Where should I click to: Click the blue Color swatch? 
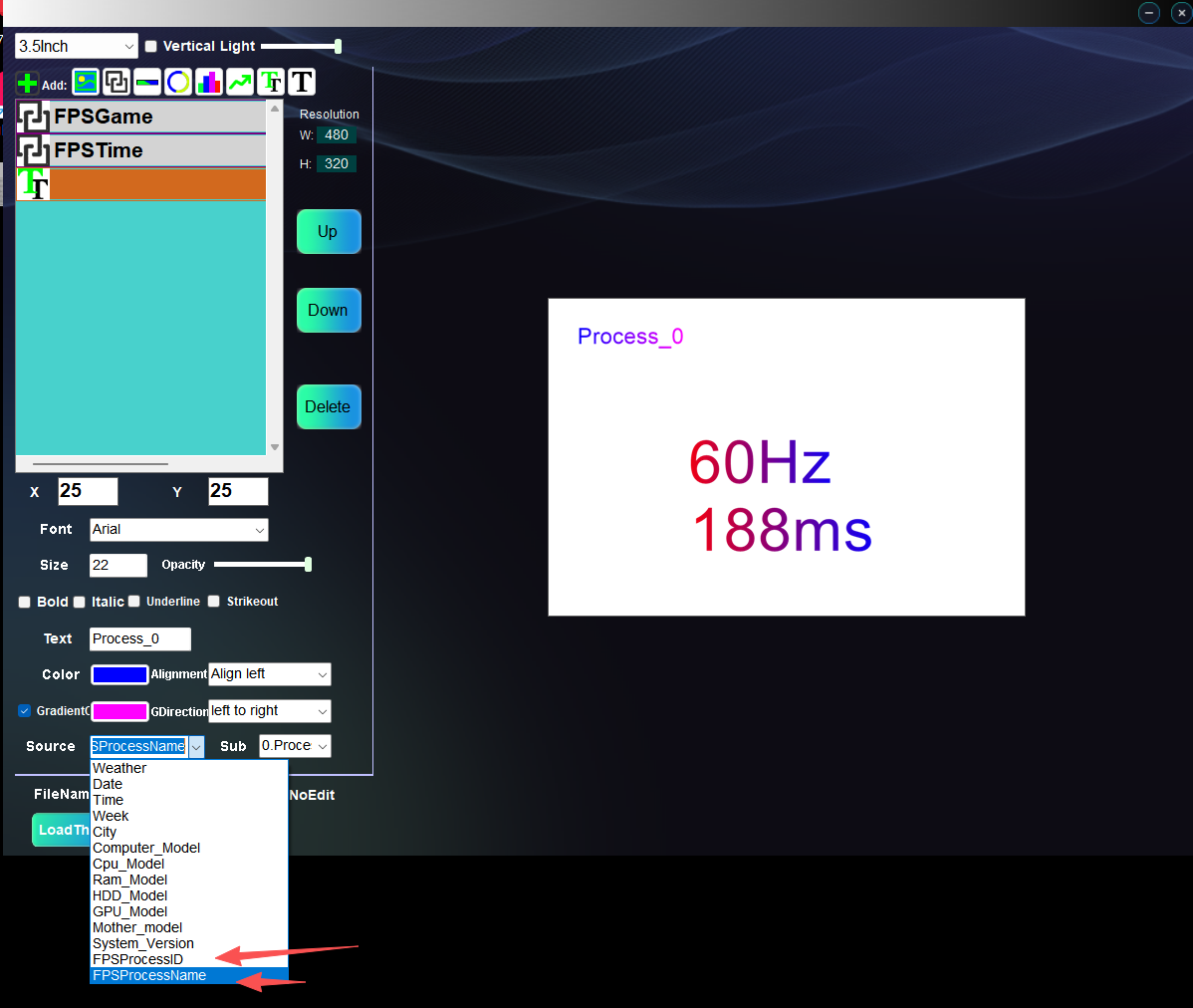119,674
